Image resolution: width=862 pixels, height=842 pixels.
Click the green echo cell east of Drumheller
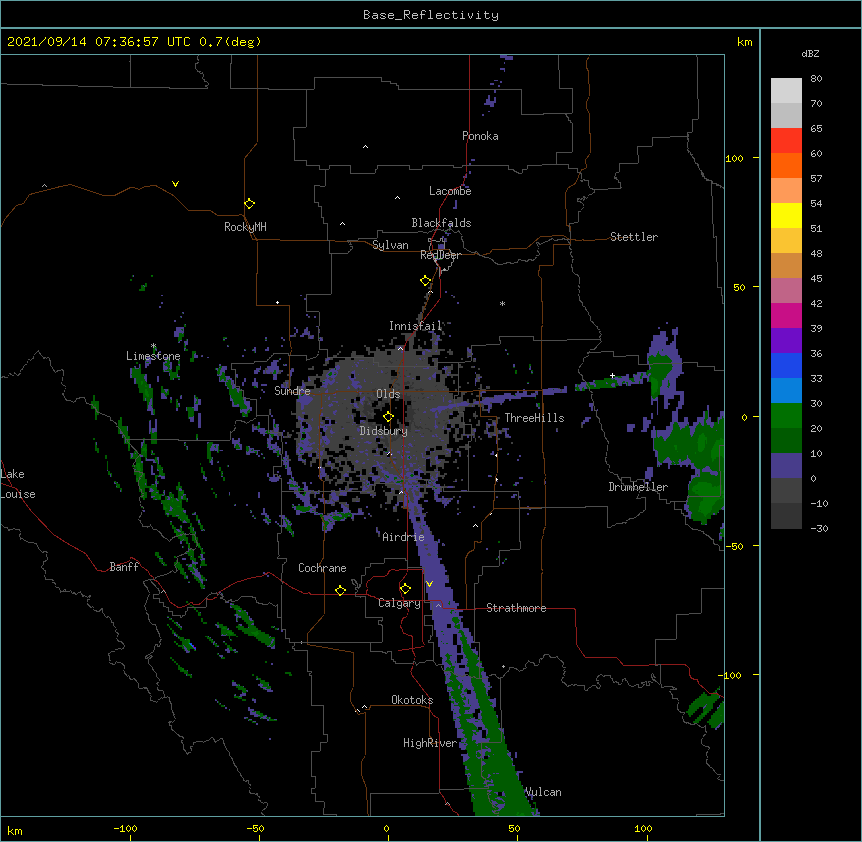705,494
